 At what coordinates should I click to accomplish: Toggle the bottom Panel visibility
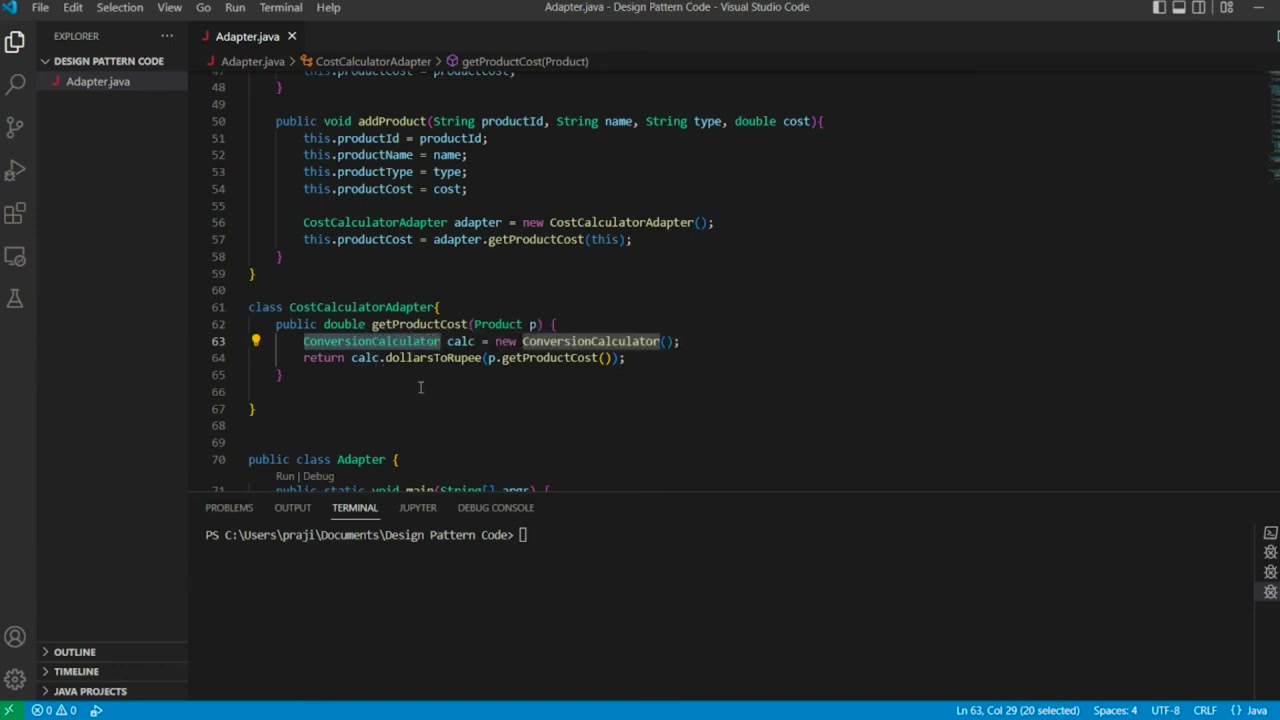[1179, 7]
